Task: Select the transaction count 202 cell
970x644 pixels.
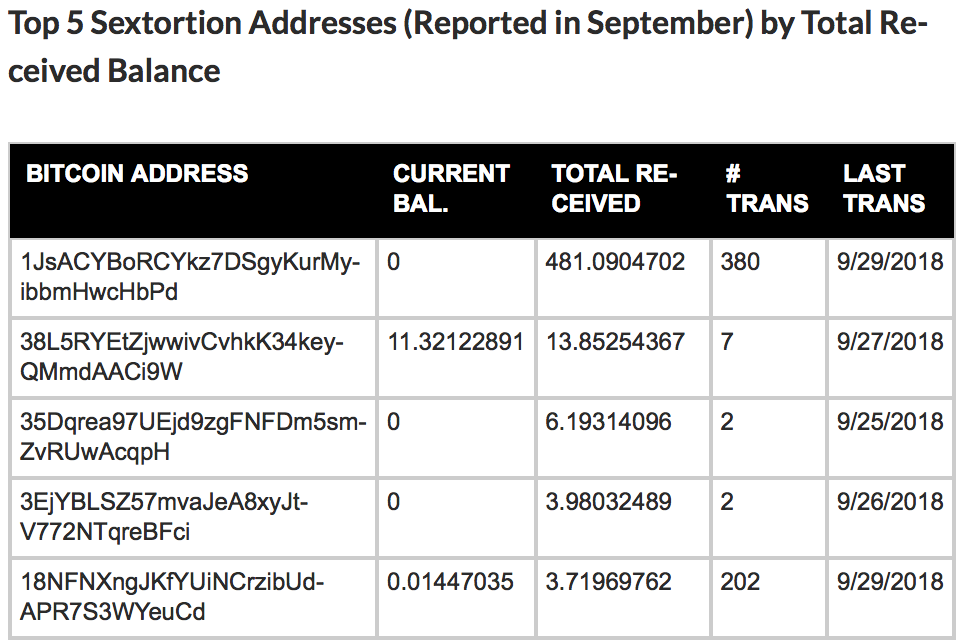Action: pyautogui.click(x=740, y=582)
